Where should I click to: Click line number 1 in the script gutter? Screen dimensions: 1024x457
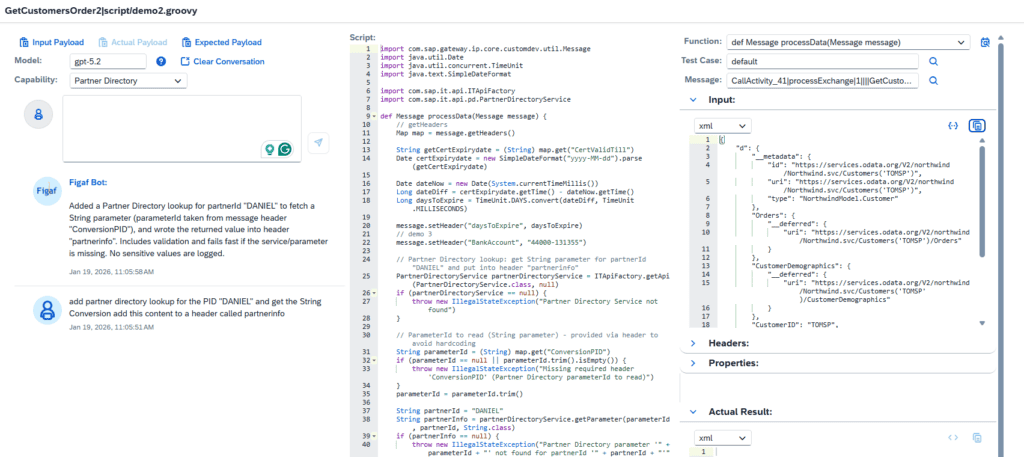368,49
